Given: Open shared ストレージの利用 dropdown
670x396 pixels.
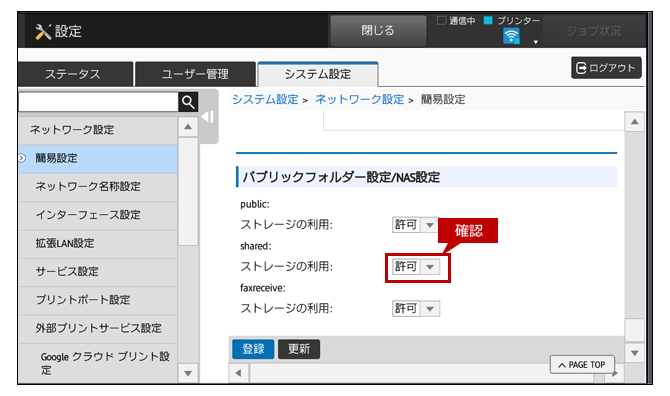Looking at the screenshot, I should (416, 267).
